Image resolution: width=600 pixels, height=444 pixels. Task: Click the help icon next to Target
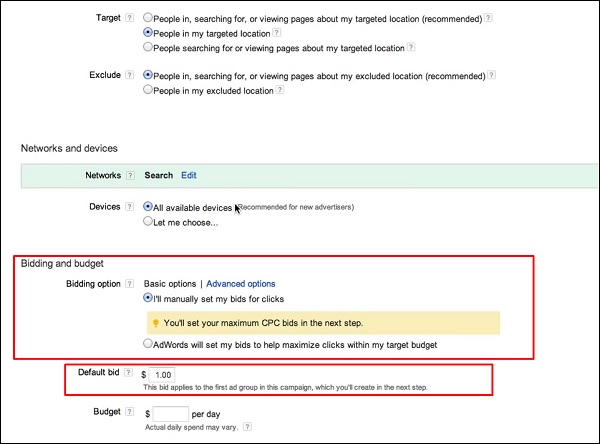131,18
